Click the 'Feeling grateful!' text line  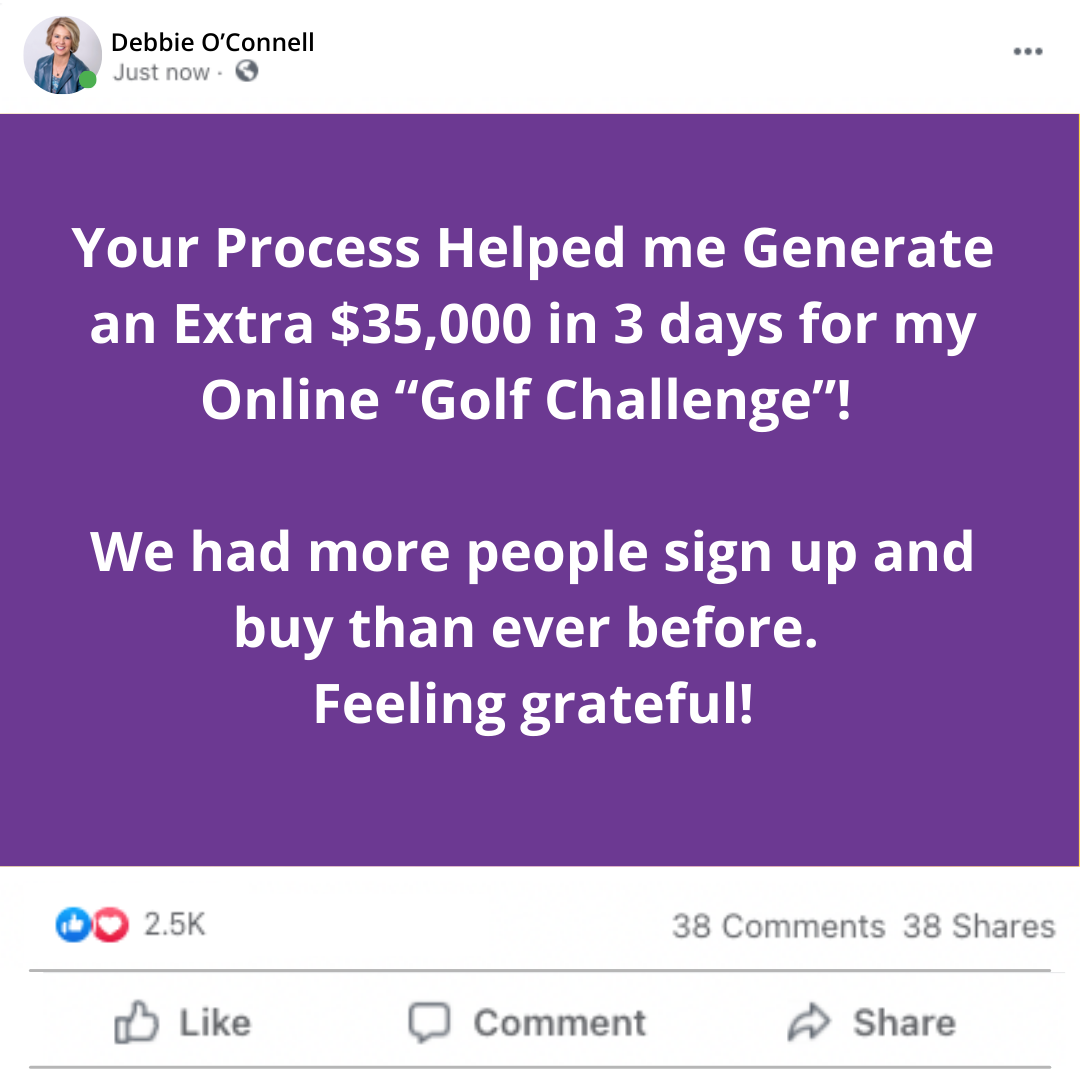(x=534, y=705)
